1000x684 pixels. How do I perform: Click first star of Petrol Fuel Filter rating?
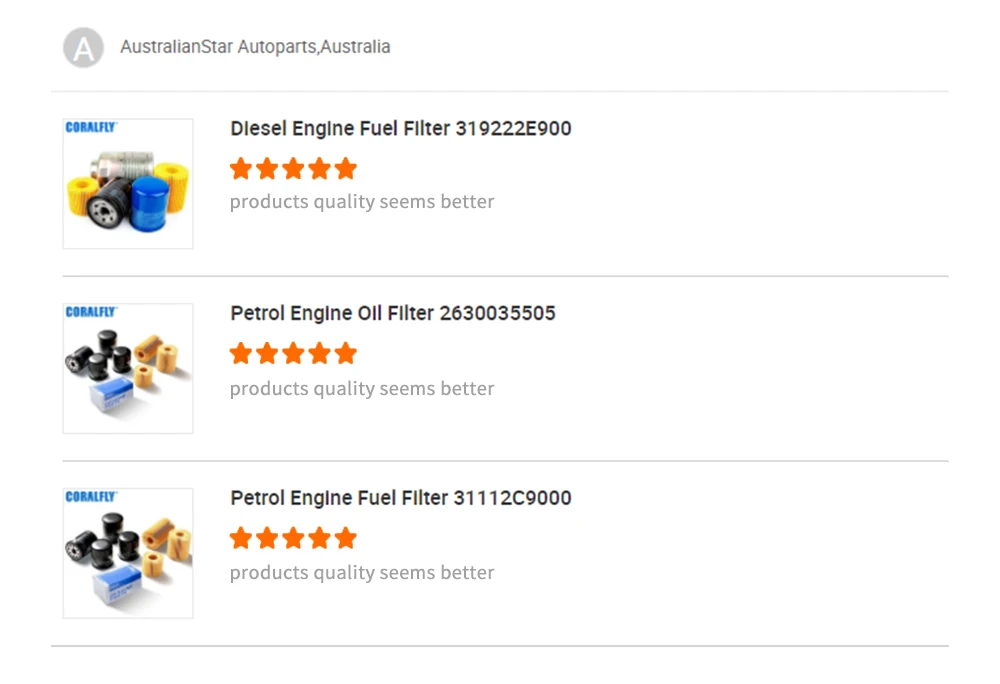click(x=241, y=538)
